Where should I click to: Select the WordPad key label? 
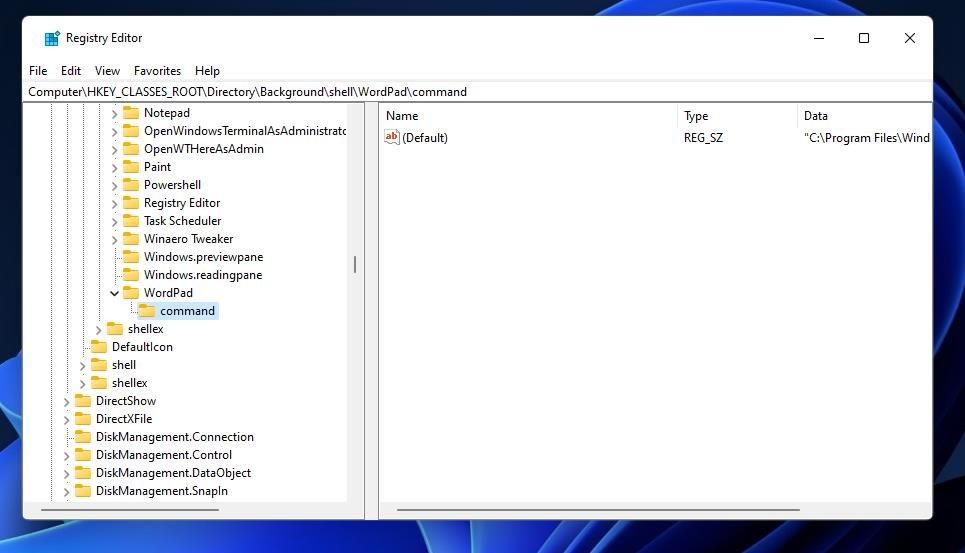[x=168, y=293]
